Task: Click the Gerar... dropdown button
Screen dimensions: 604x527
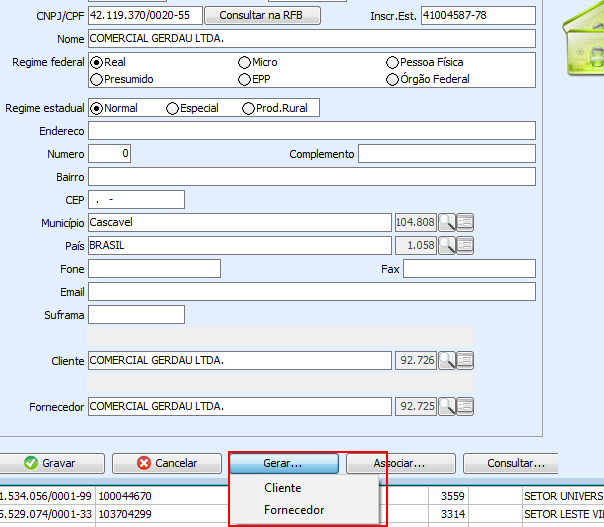Action: click(284, 463)
